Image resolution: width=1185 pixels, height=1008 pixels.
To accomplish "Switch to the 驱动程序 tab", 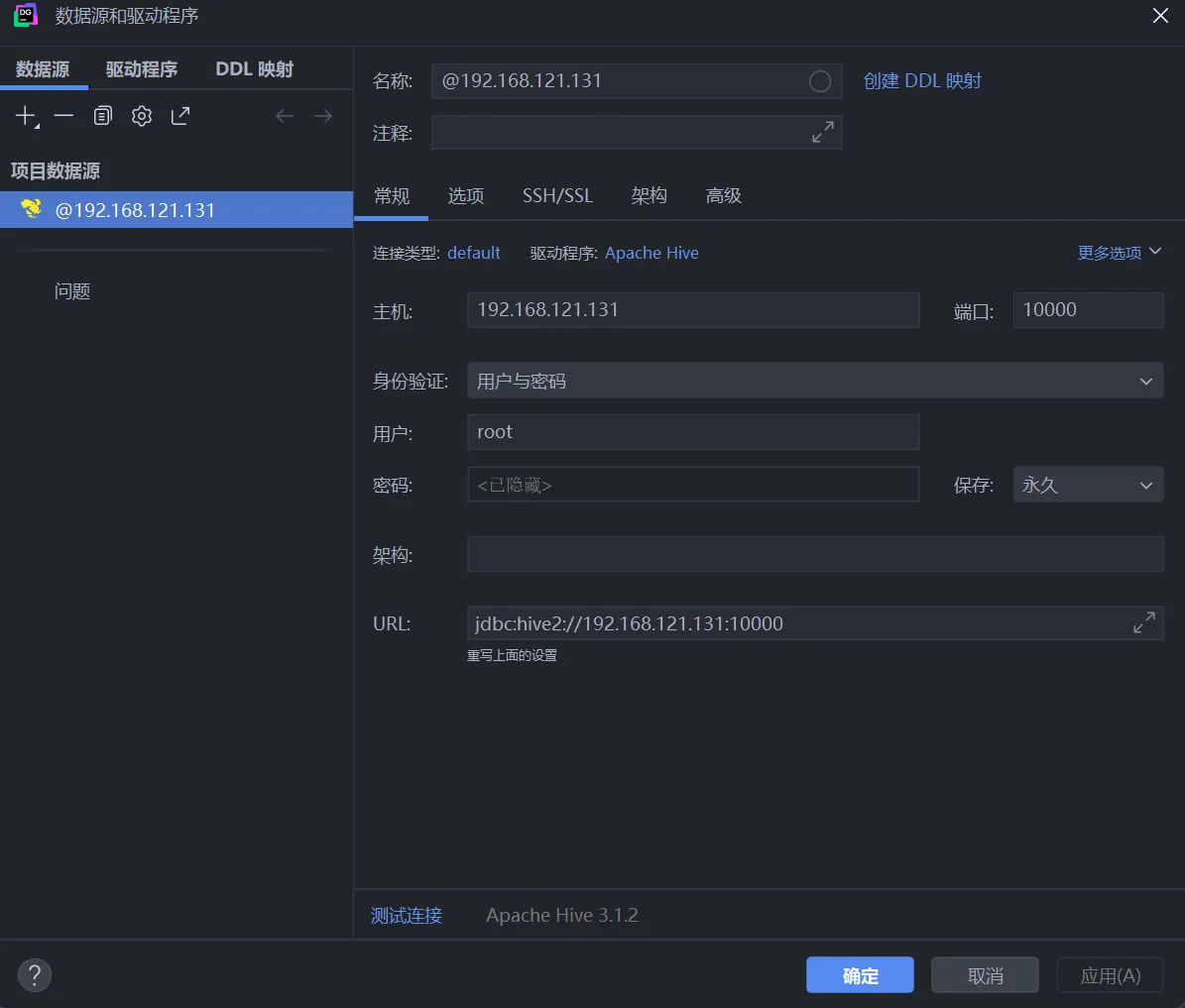I will 142,68.
